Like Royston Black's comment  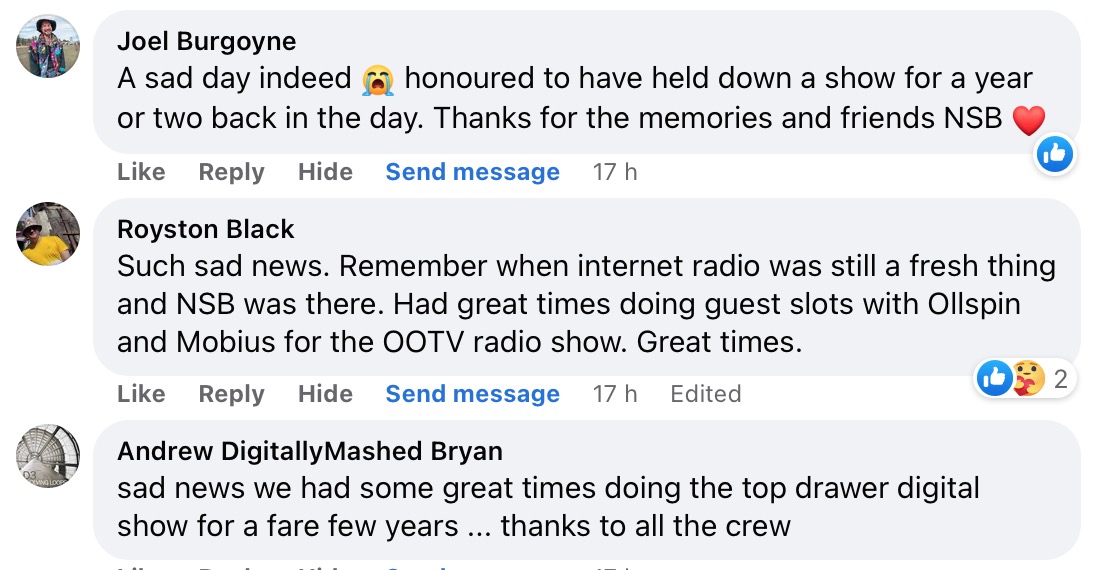pos(141,394)
